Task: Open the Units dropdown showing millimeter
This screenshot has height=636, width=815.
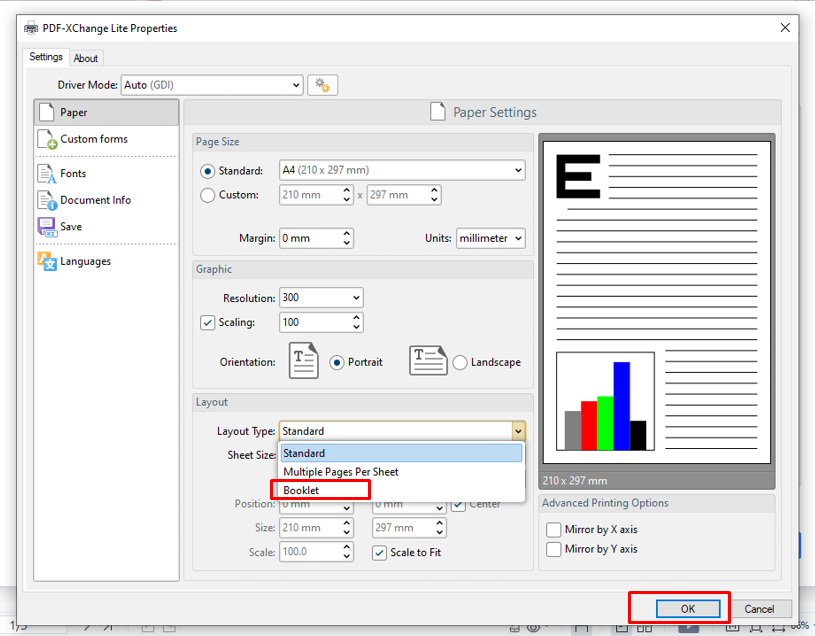Action: [490, 238]
